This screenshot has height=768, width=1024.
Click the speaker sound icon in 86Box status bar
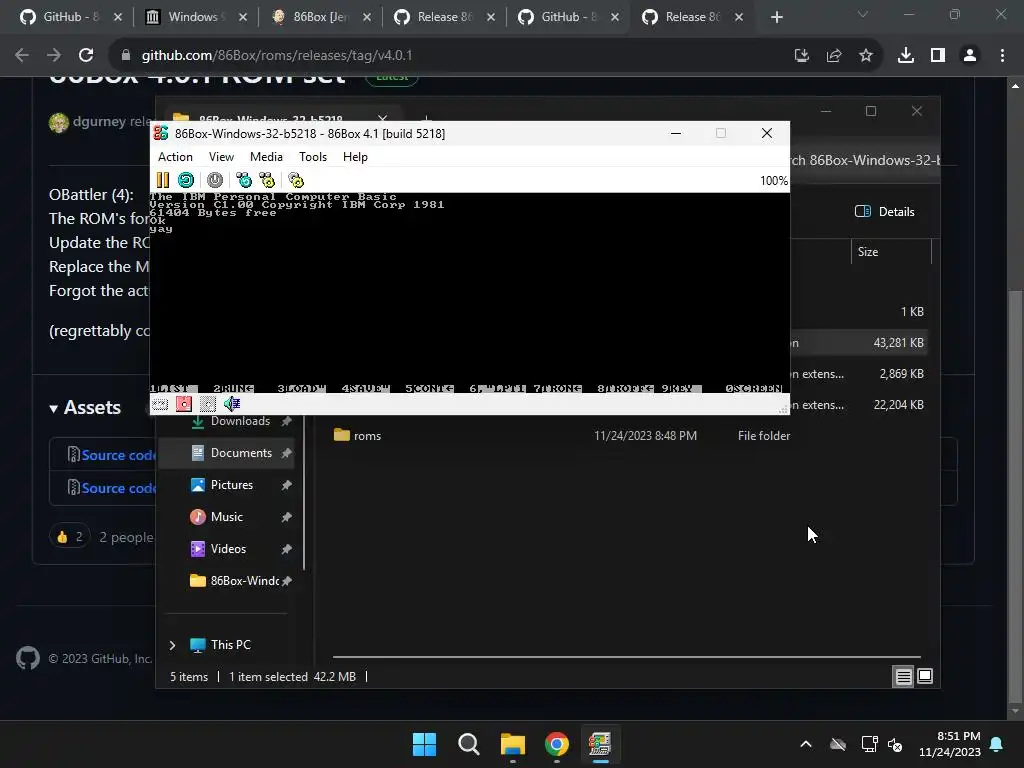[232, 404]
